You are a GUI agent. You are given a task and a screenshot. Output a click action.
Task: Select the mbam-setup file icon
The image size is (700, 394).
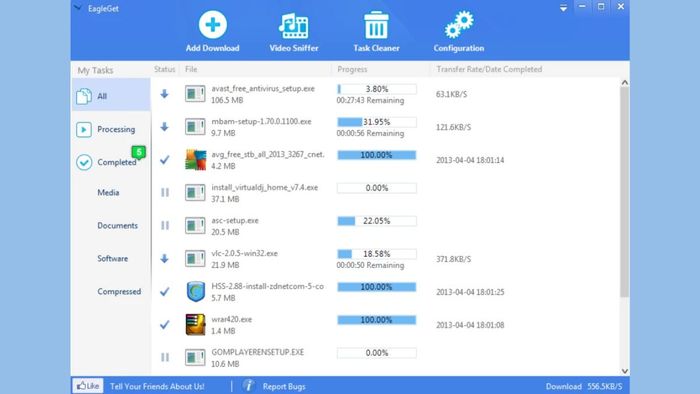tap(195, 127)
